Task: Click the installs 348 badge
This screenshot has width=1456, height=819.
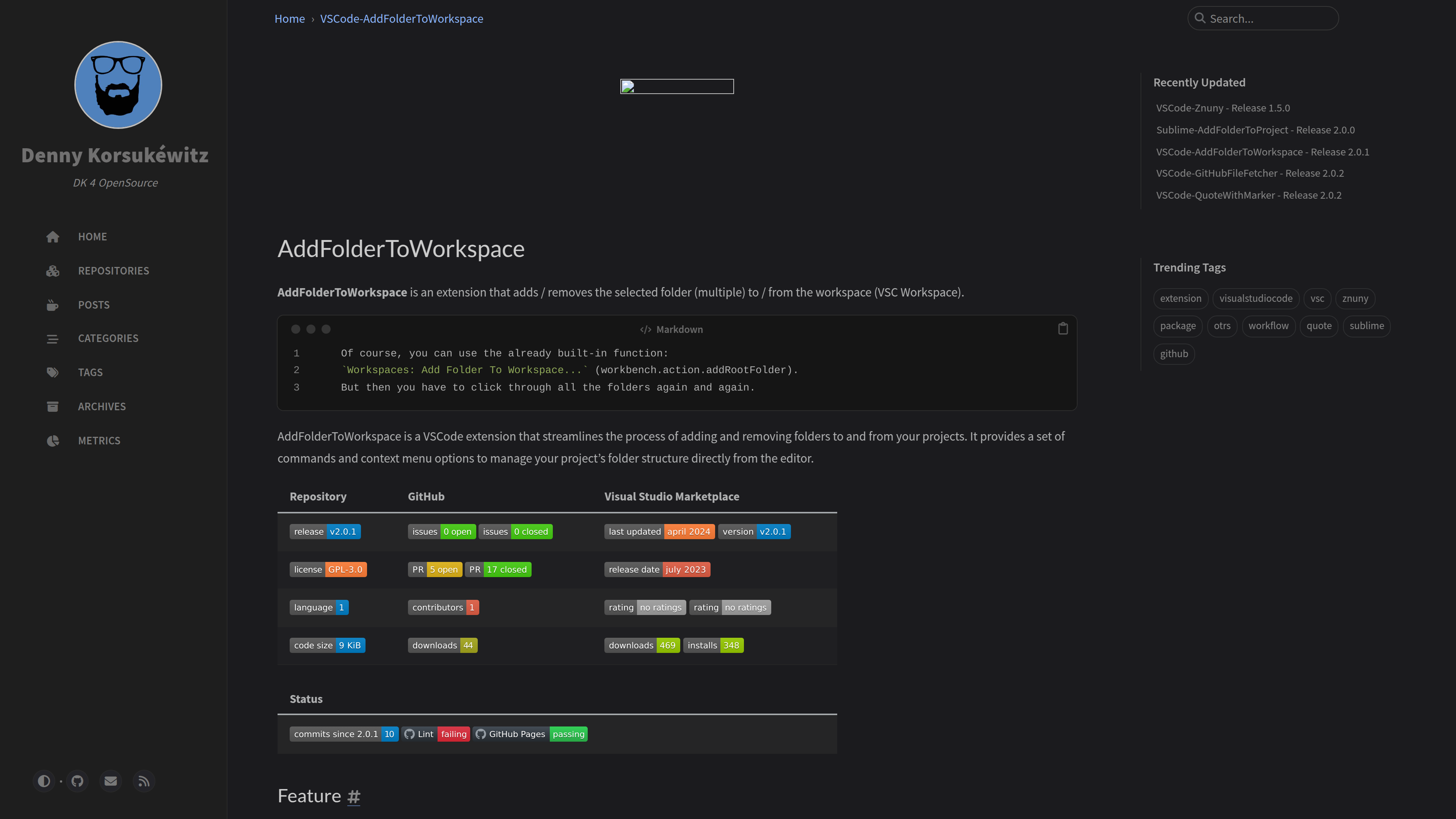Action: [713, 645]
